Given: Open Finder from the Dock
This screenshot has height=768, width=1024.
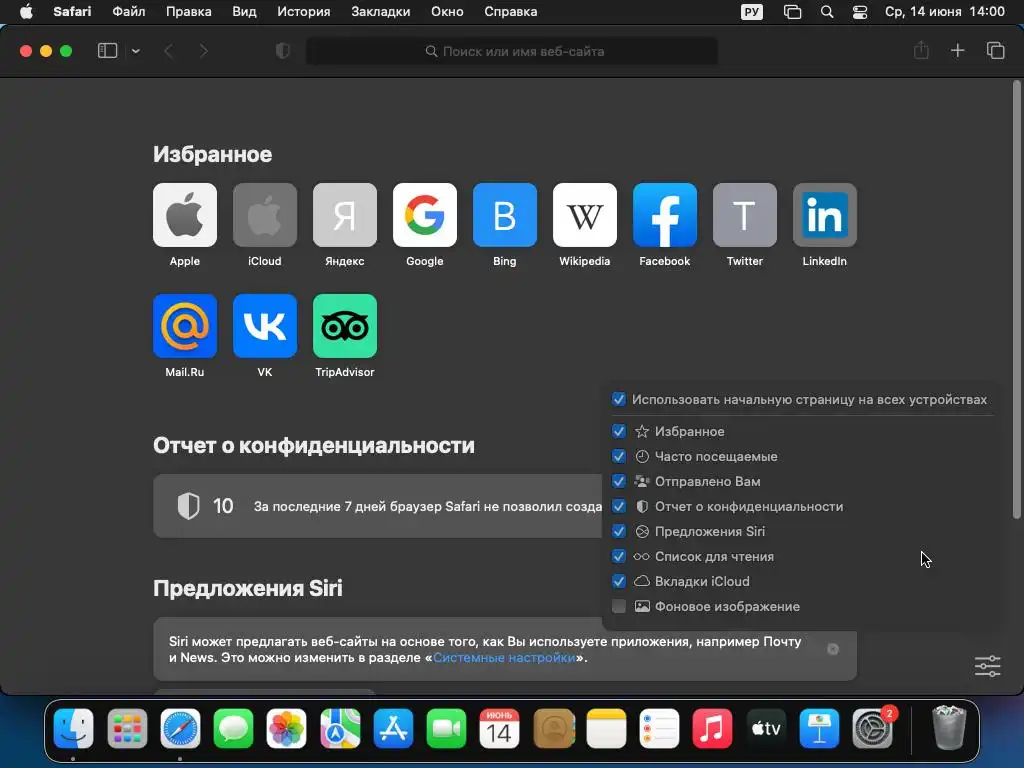Looking at the screenshot, I should coord(73,728).
